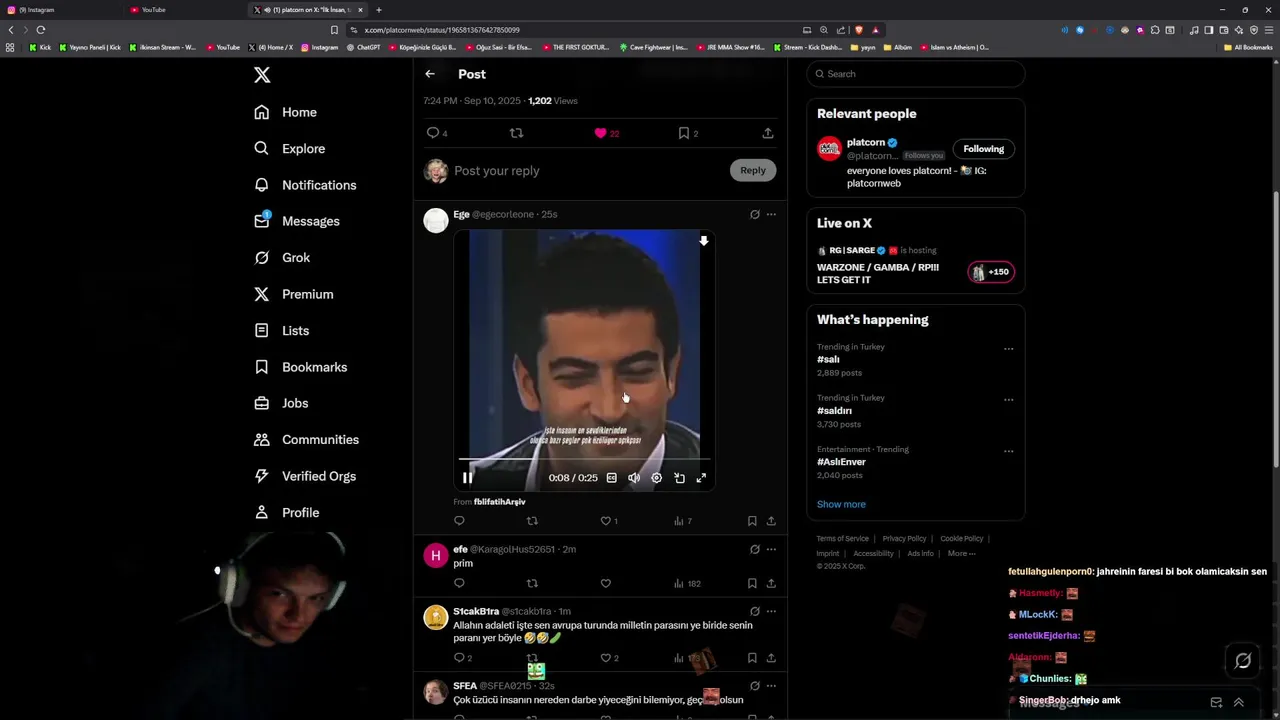1280x720 pixels.
Task: Reload the page in browser
Action: coord(41,30)
